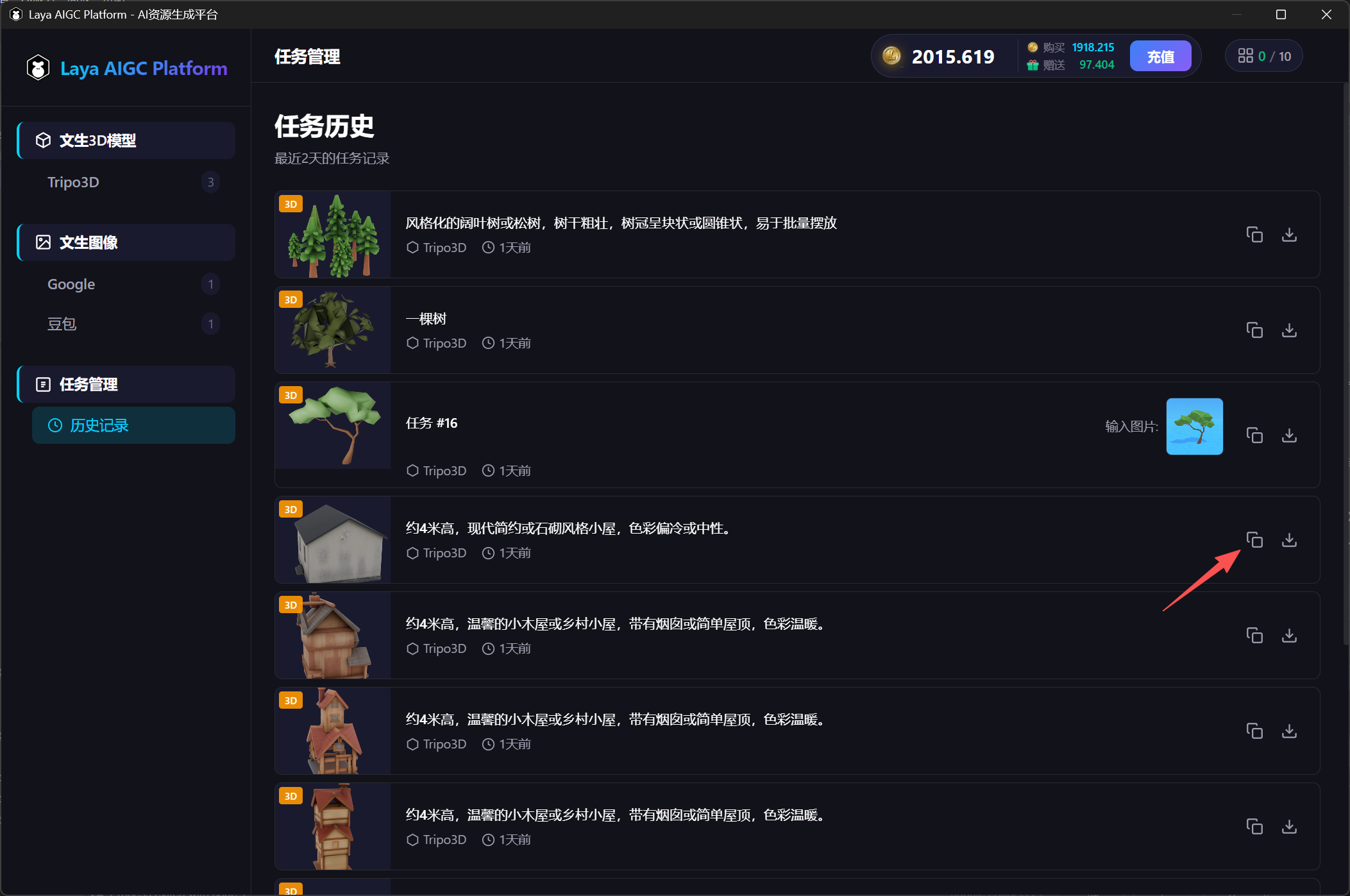Click the 任务历史 heading

point(325,126)
